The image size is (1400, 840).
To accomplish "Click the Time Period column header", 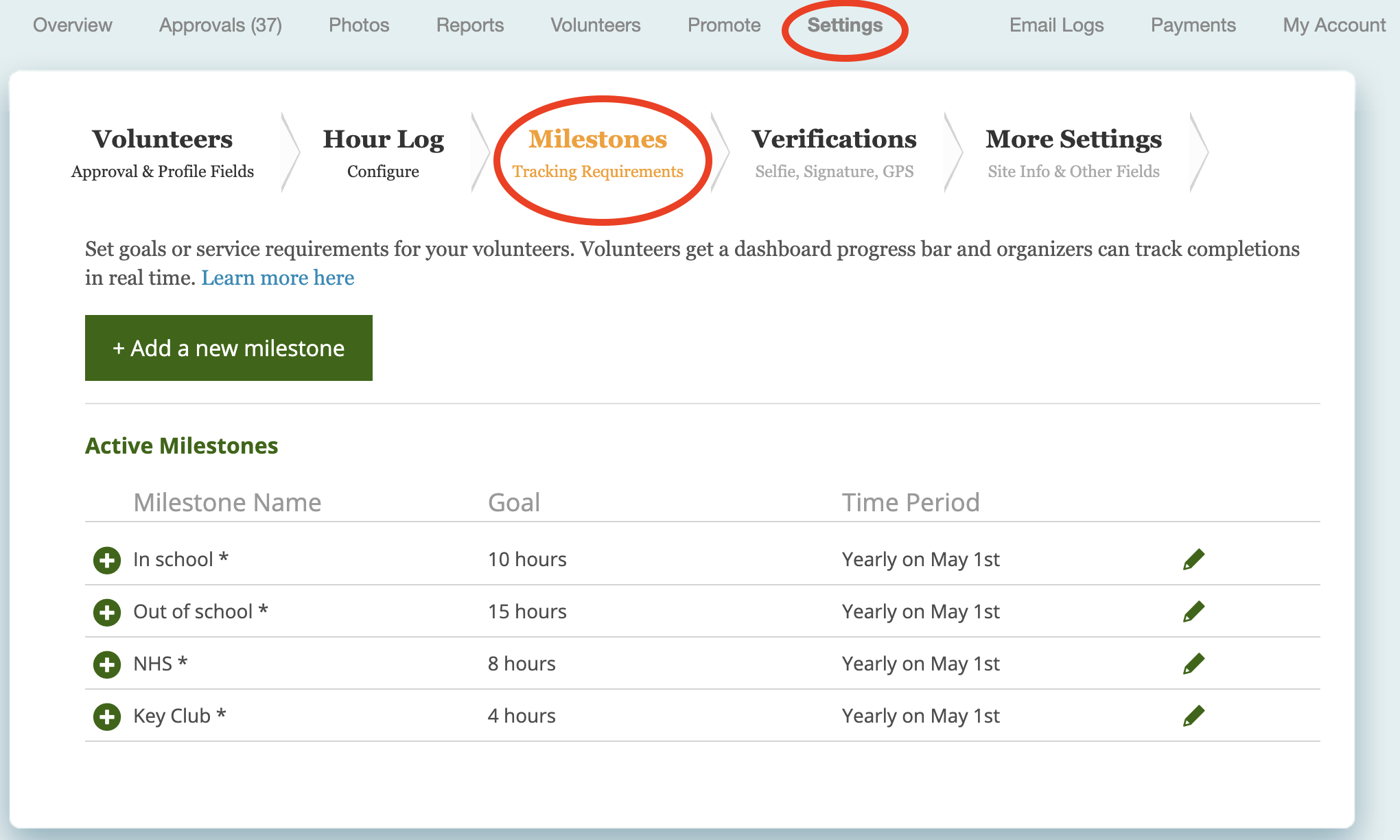I will 911,502.
